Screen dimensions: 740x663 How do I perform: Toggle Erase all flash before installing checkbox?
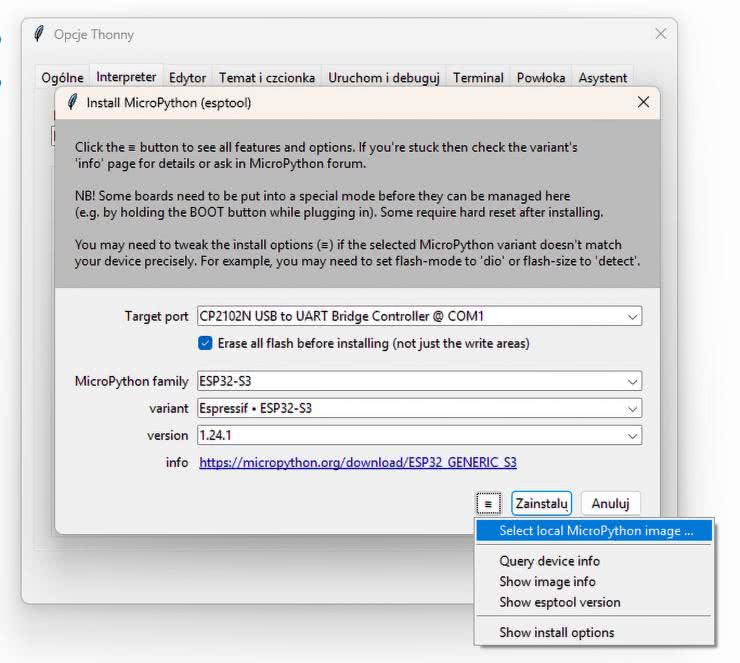[206, 343]
